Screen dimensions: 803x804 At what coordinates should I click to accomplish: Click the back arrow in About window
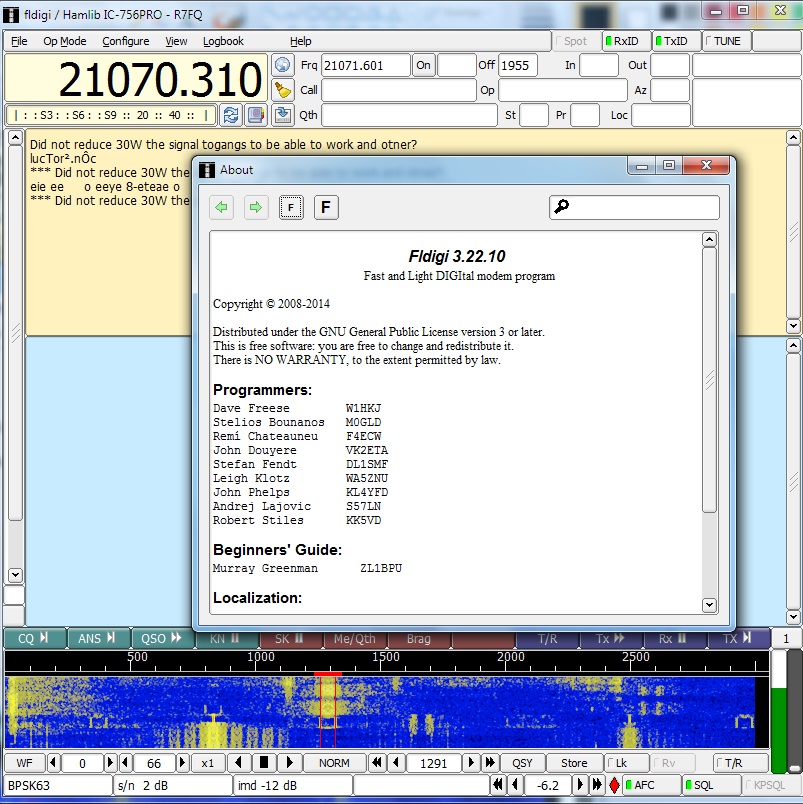click(x=222, y=208)
